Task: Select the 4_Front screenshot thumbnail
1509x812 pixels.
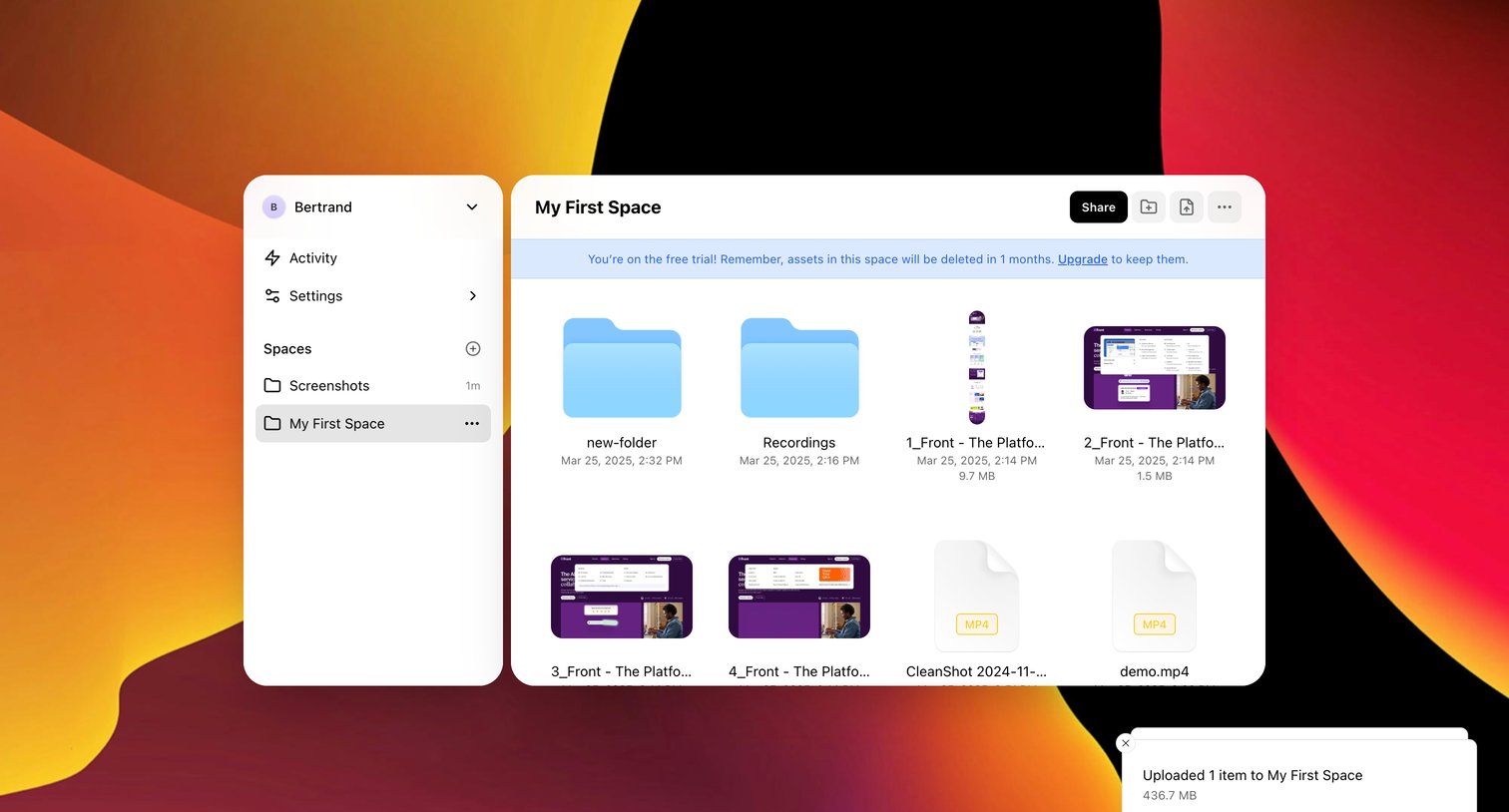Action: coord(799,597)
